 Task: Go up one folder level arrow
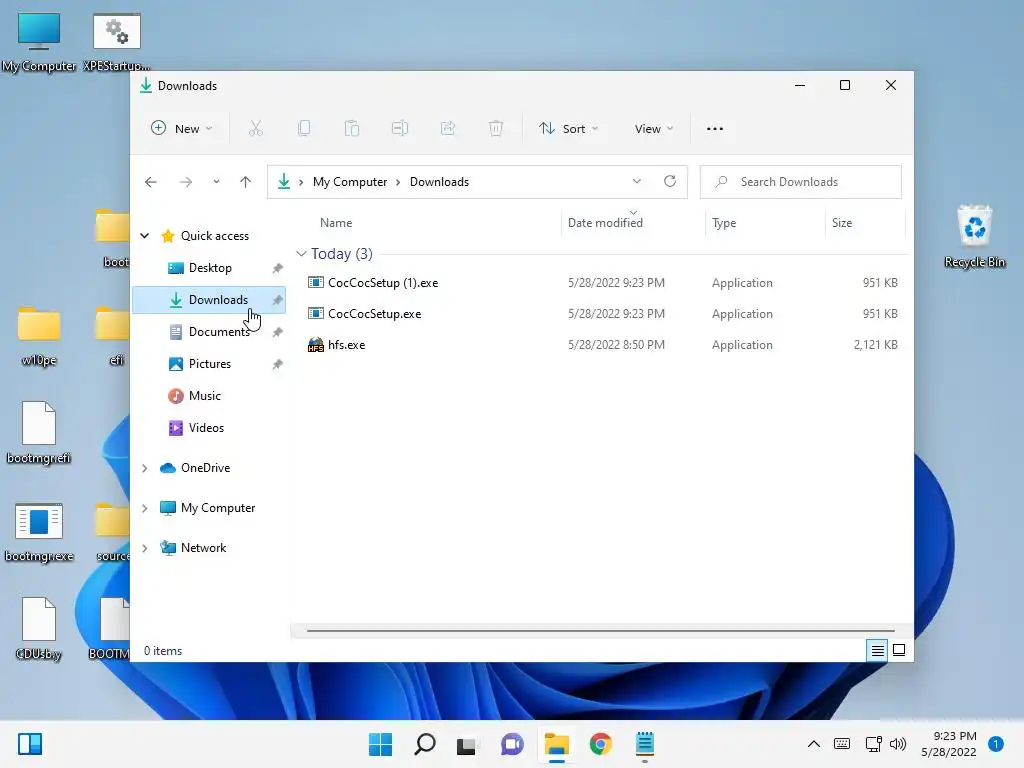(246, 182)
